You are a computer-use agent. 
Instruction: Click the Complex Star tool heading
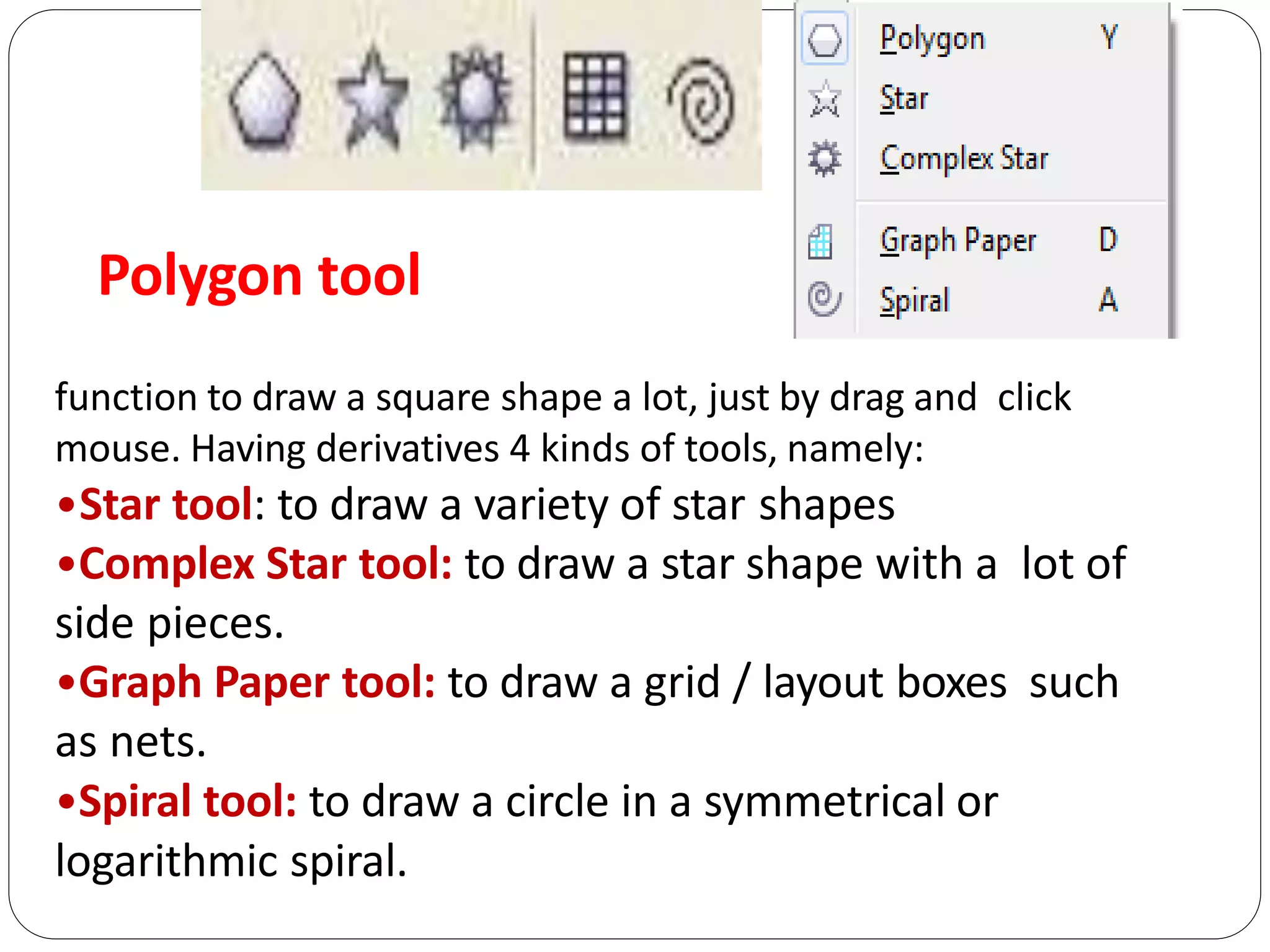coord(265,564)
